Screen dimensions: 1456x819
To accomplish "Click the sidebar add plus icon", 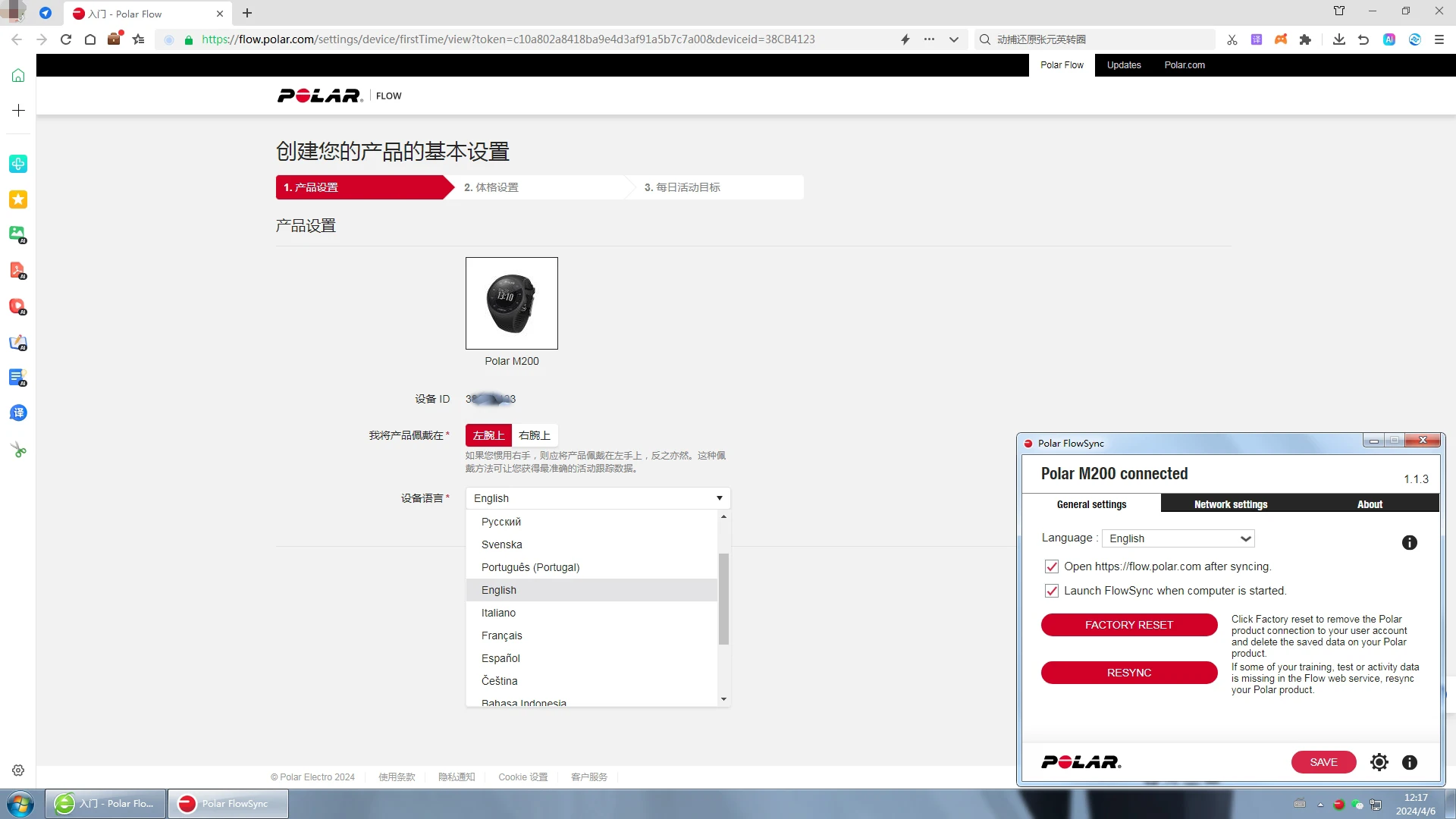I will coord(18,111).
